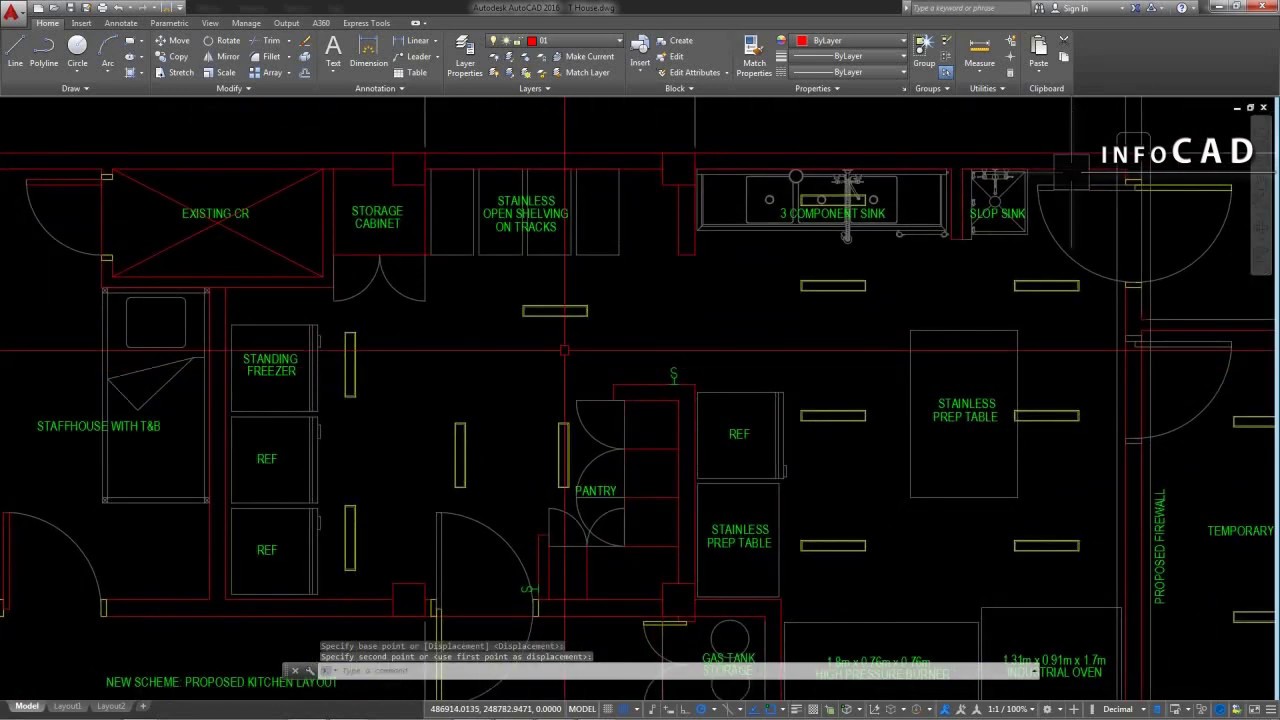Select the Line tool

point(15,52)
